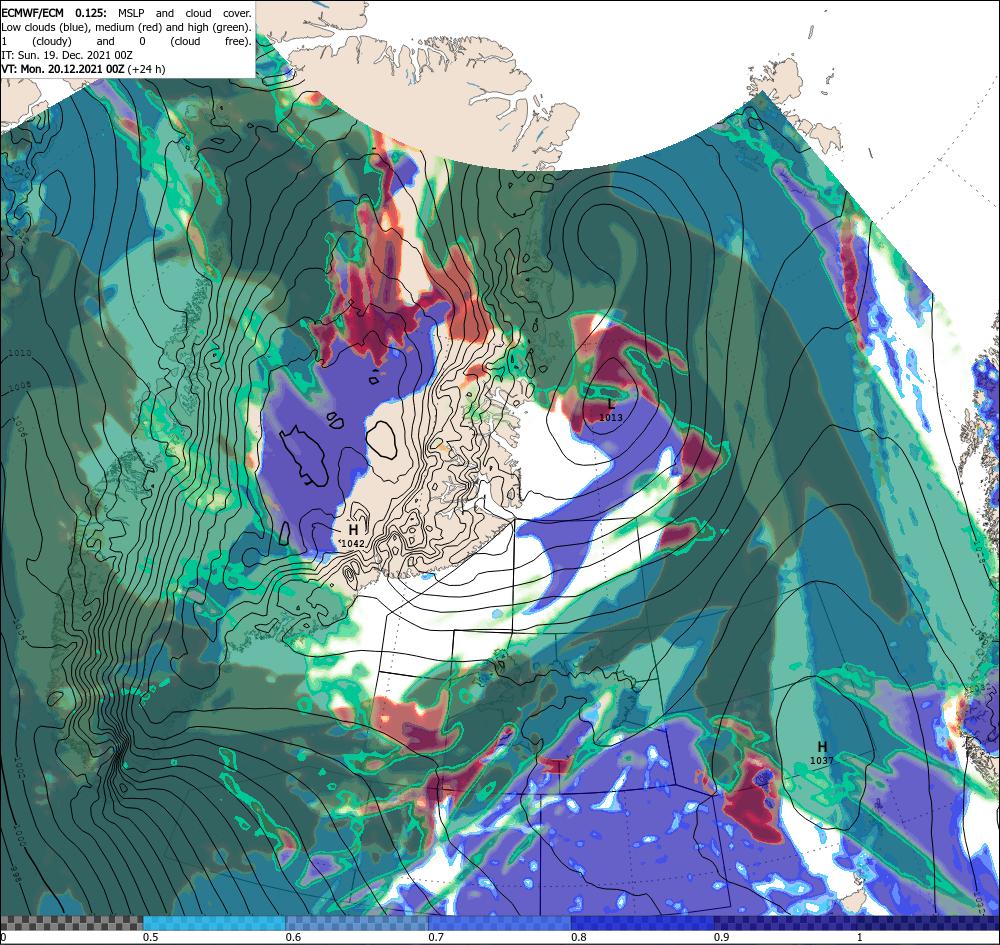Click the H marker above 1042
1000x945 pixels.
click(x=353, y=530)
